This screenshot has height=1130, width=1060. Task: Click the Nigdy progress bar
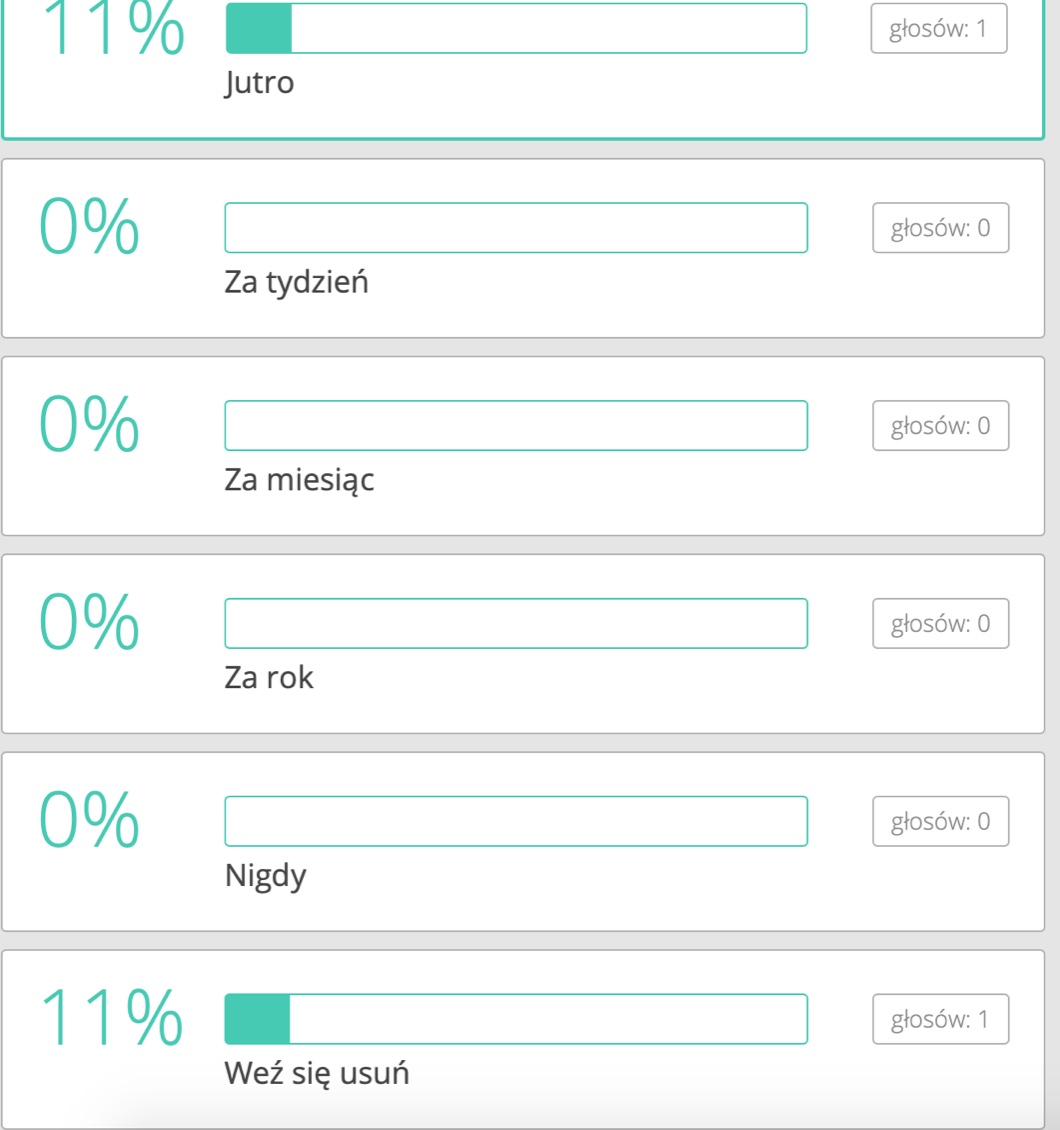[516, 821]
